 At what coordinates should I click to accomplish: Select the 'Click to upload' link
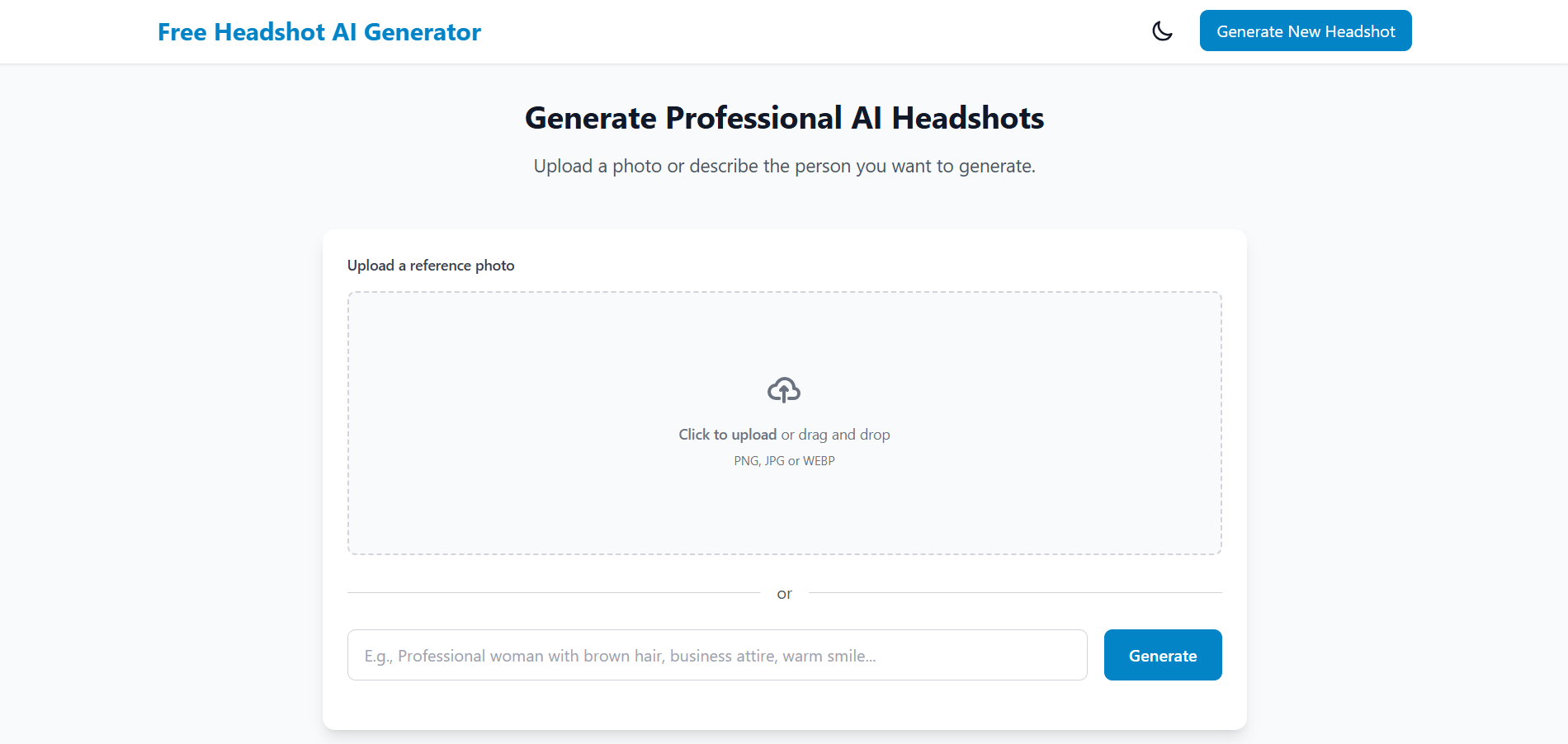(727, 434)
